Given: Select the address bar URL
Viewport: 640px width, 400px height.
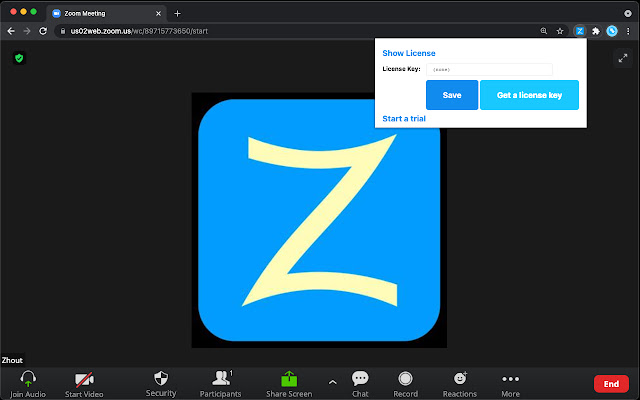Looking at the screenshot, I should [x=139, y=31].
